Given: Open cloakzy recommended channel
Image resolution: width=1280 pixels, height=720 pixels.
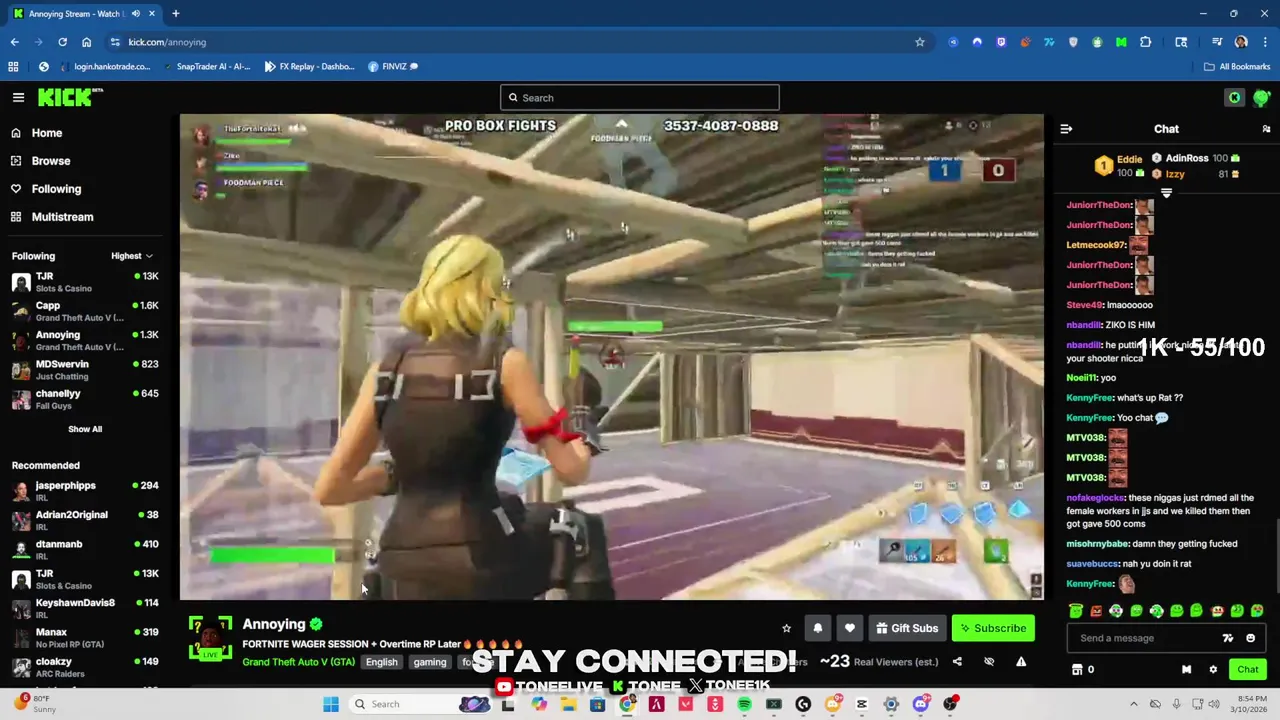Looking at the screenshot, I should (x=85, y=667).
